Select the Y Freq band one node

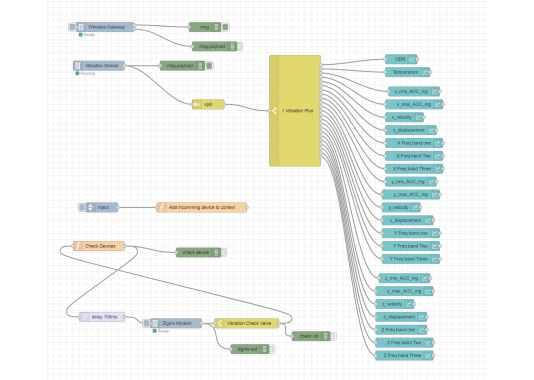tap(411, 233)
